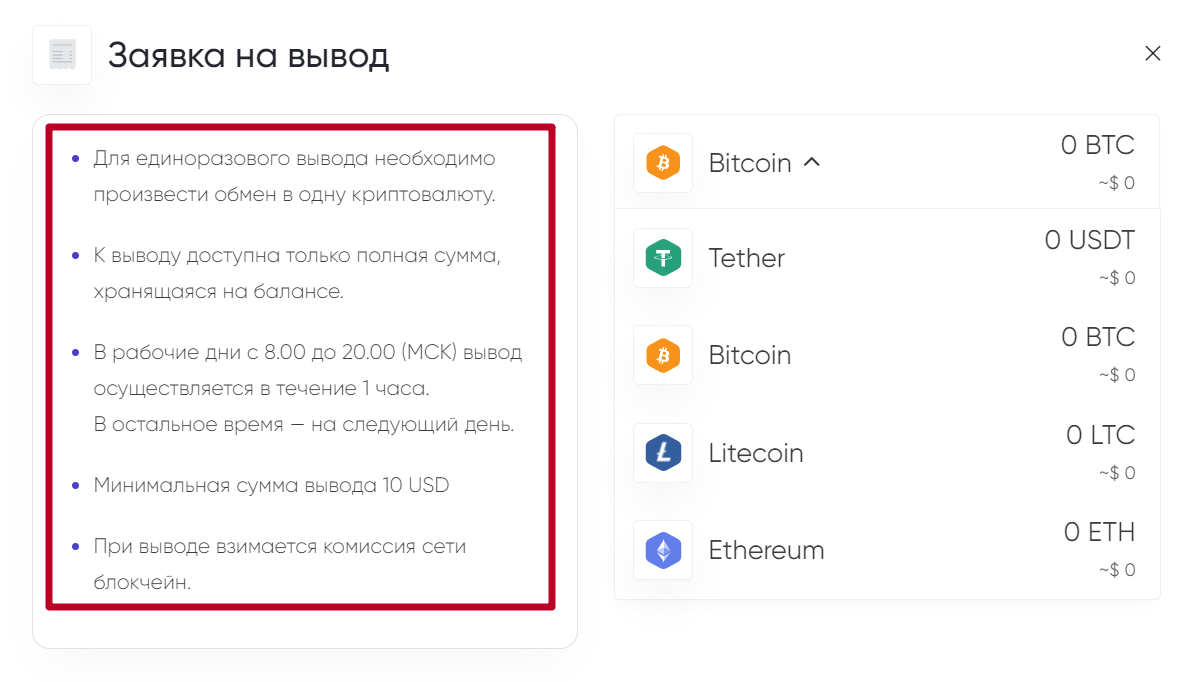This screenshot has width=1190, height=682.
Task: Click the 0 ETH balance amount
Action: [x=1099, y=533]
